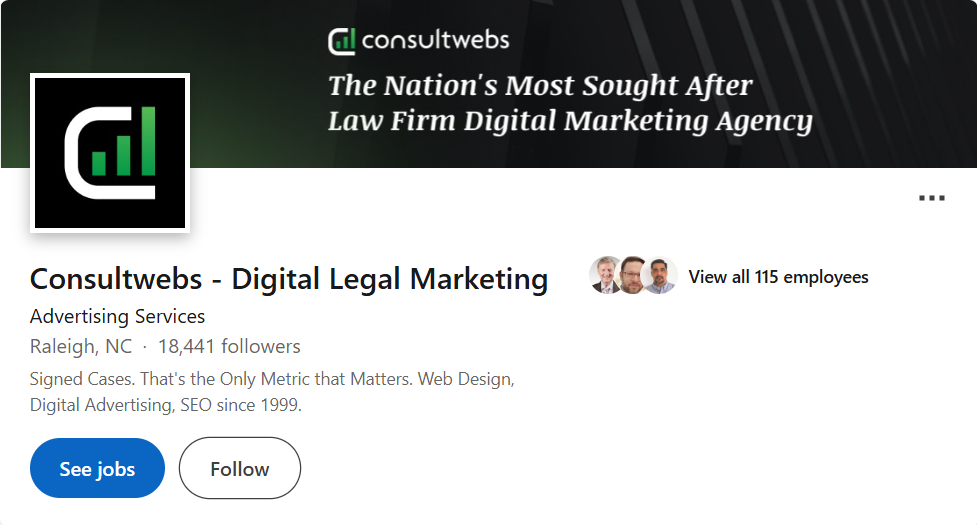Image resolution: width=977 pixels, height=525 pixels.
Task: Click the 18,441 followers count
Action: pos(229,347)
